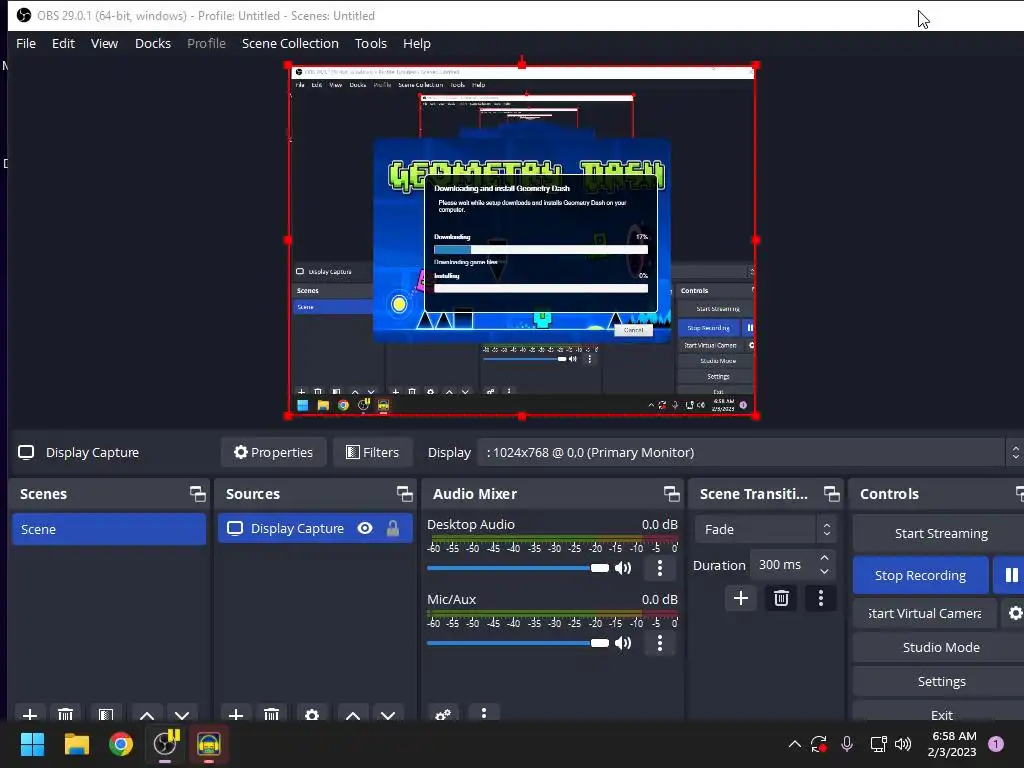Open the View menu

pos(104,43)
